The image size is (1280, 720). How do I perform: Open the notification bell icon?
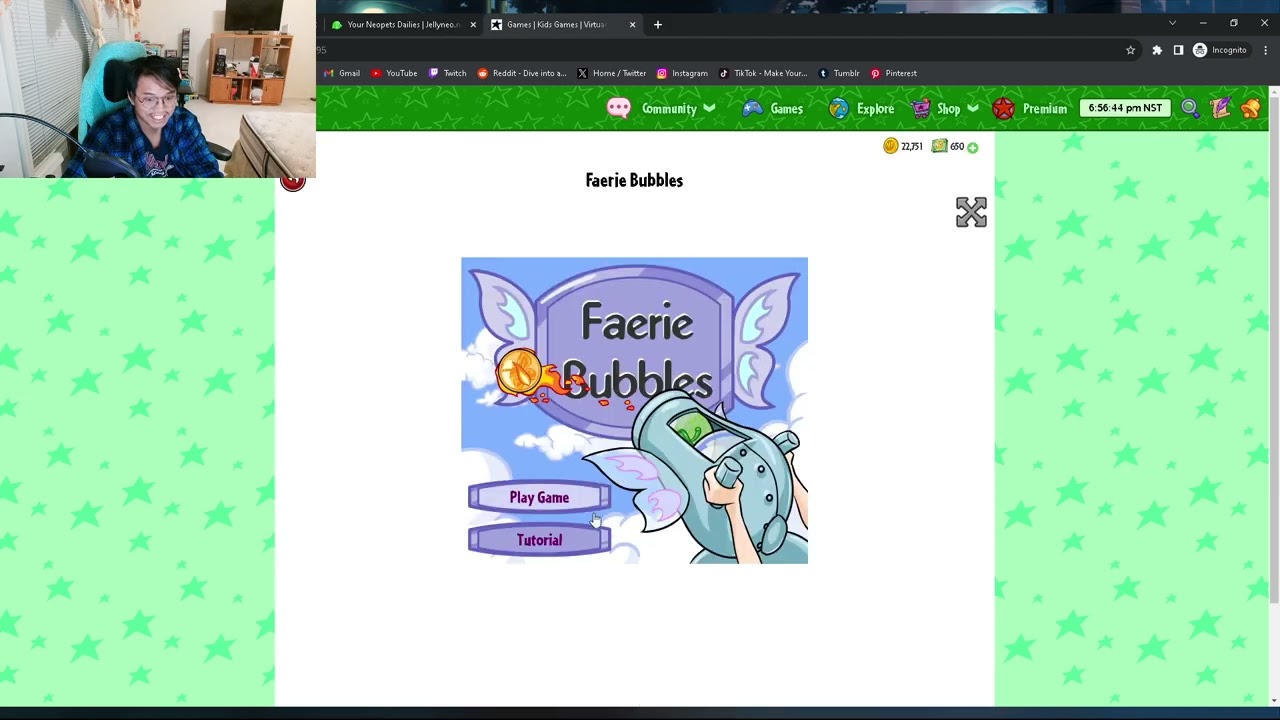tap(1251, 108)
